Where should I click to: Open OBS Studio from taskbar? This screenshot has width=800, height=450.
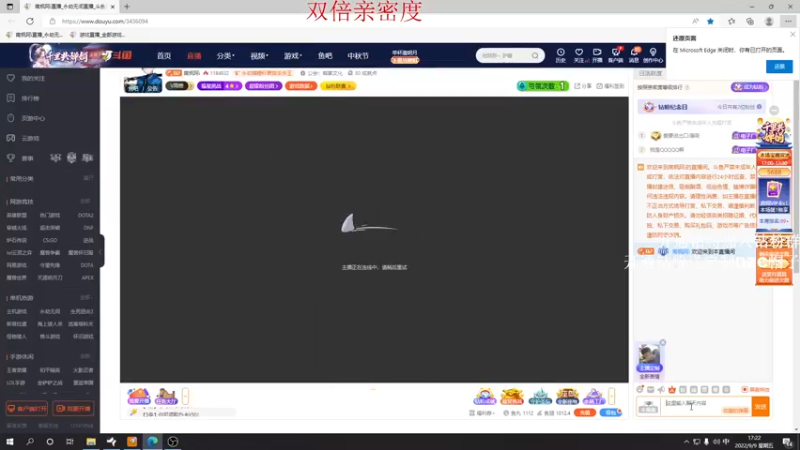[173, 441]
